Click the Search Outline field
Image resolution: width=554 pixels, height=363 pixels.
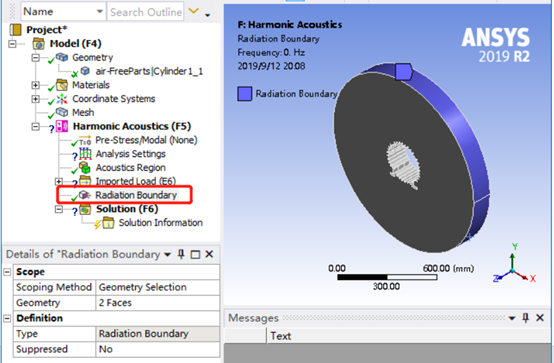click(146, 12)
